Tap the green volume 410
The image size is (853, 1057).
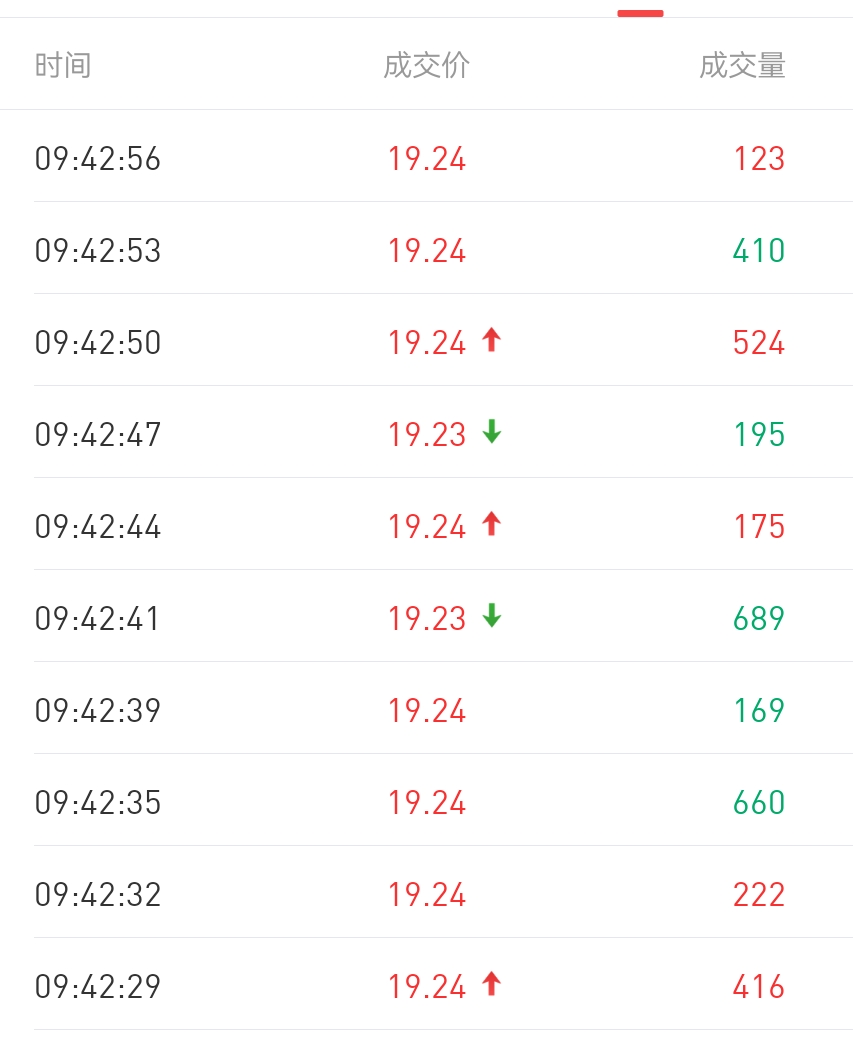tap(759, 251)
